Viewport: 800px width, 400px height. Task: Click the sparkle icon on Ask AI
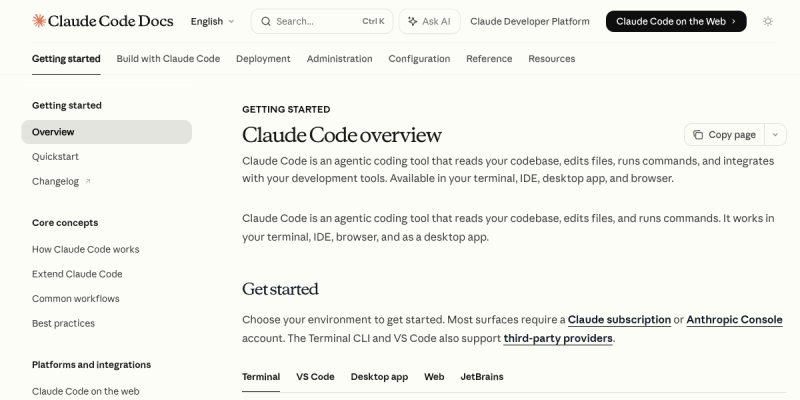(413, 21)
